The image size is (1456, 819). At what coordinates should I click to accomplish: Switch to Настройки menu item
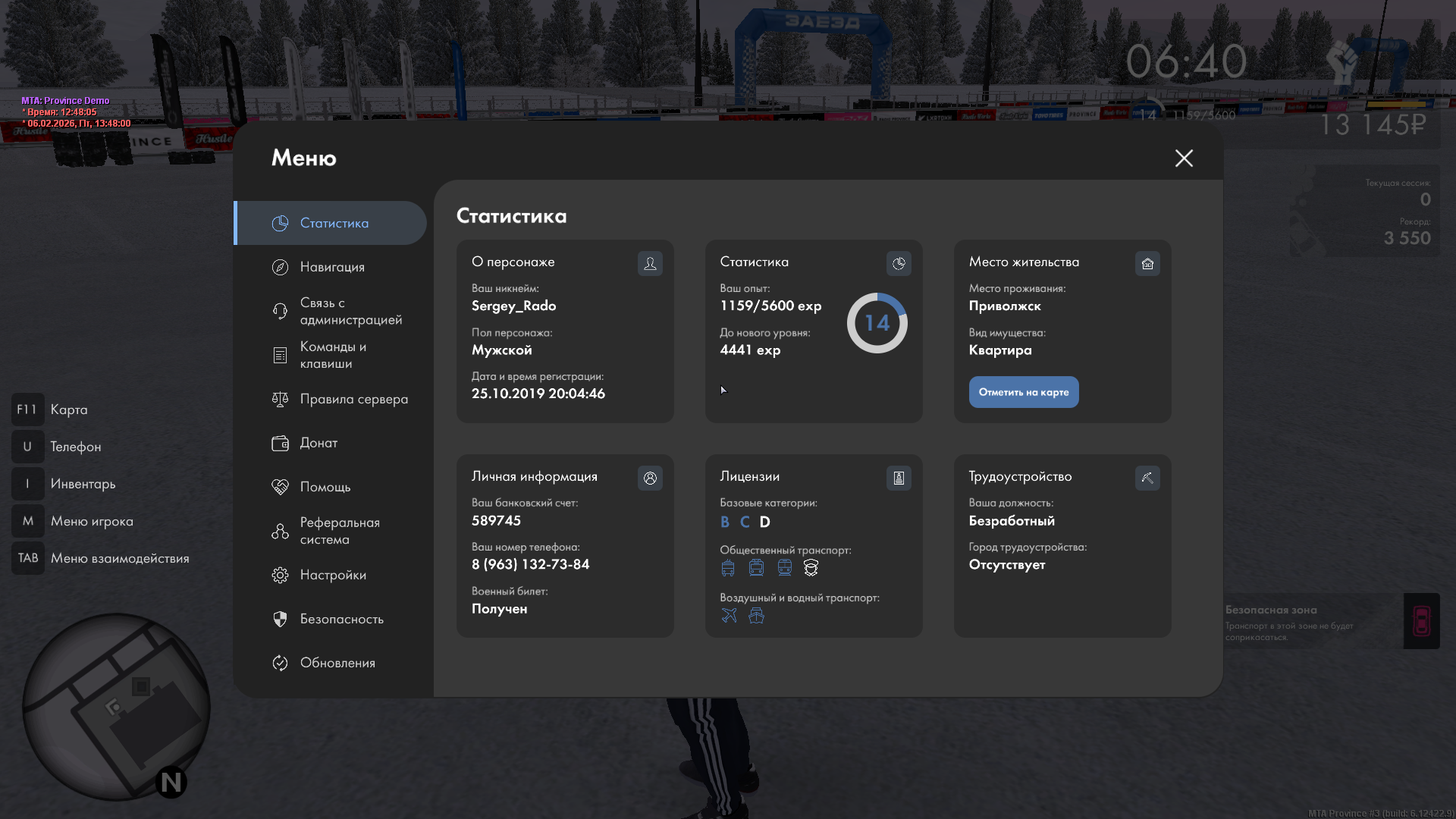[333, 575]
